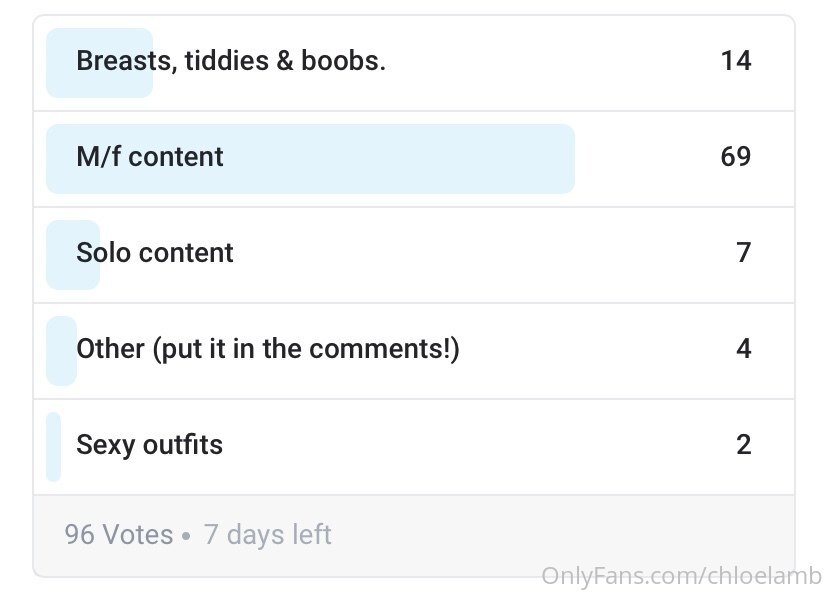Click the blue result bar behind "Breasts"
Screen dimensions: 828x596
coord(100,63)
